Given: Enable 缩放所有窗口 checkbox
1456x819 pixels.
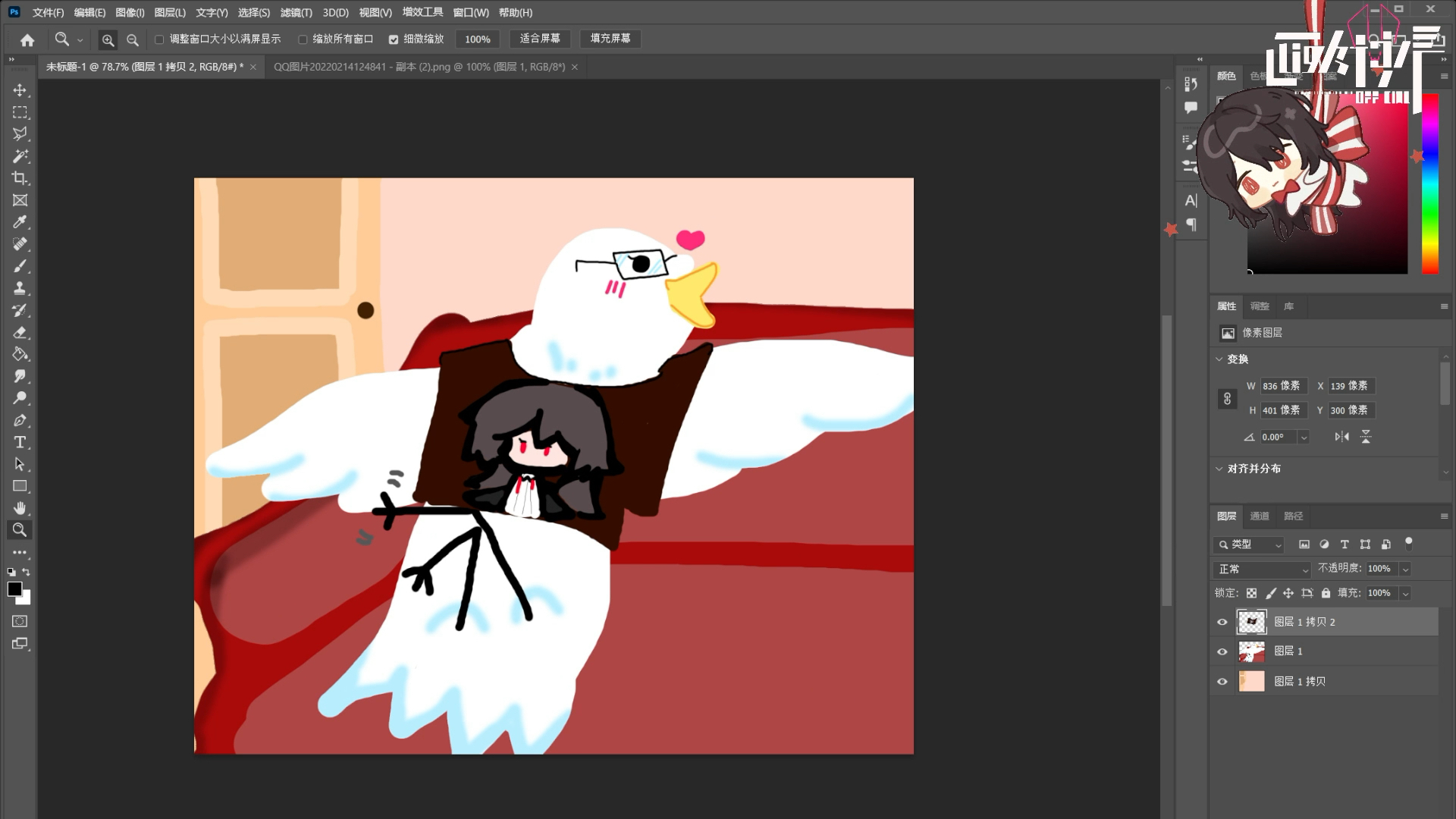Looking at the screenshot, I should [x=303, y=39].
